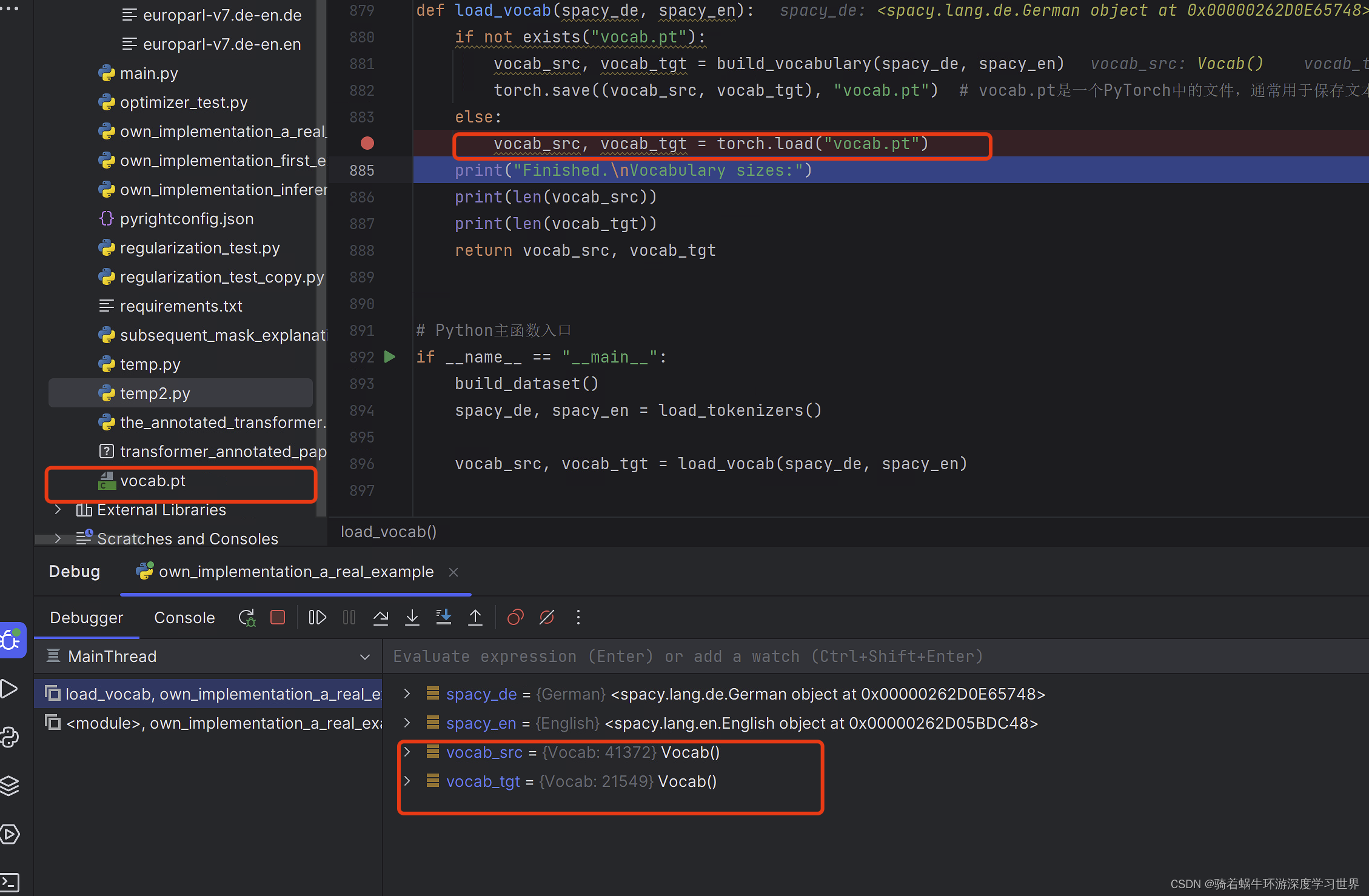Image resolution: width=1369 pixels, height=896 pixels.
Task: Click the return vocab_src, vocab_tgt line
Action: (x=585, y=250)
